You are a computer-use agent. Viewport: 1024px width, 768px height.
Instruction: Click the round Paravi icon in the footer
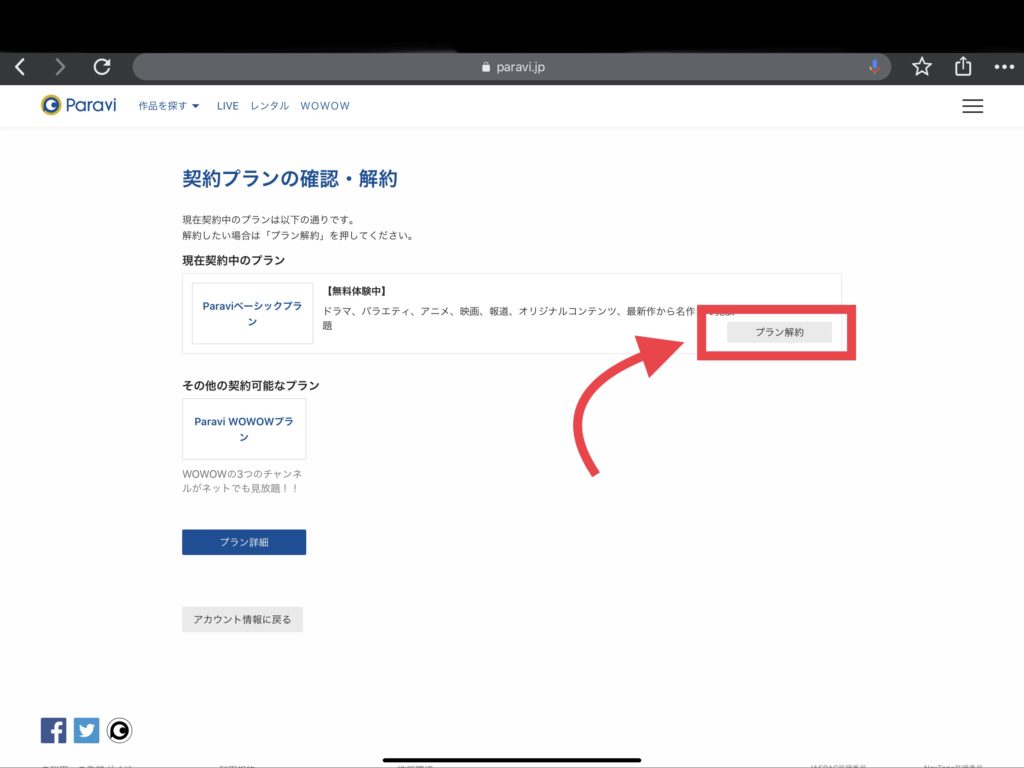click(120, 730)
